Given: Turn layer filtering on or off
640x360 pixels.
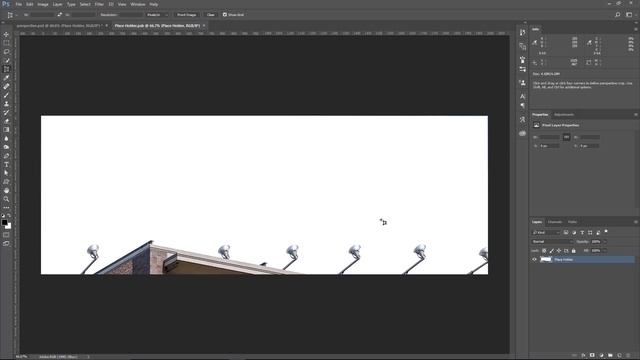Looking at the screenshot, I should pos(606,232).
